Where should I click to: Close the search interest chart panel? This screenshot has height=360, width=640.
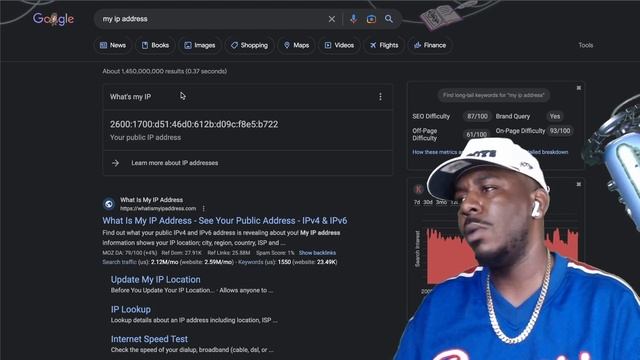[578, 184]
